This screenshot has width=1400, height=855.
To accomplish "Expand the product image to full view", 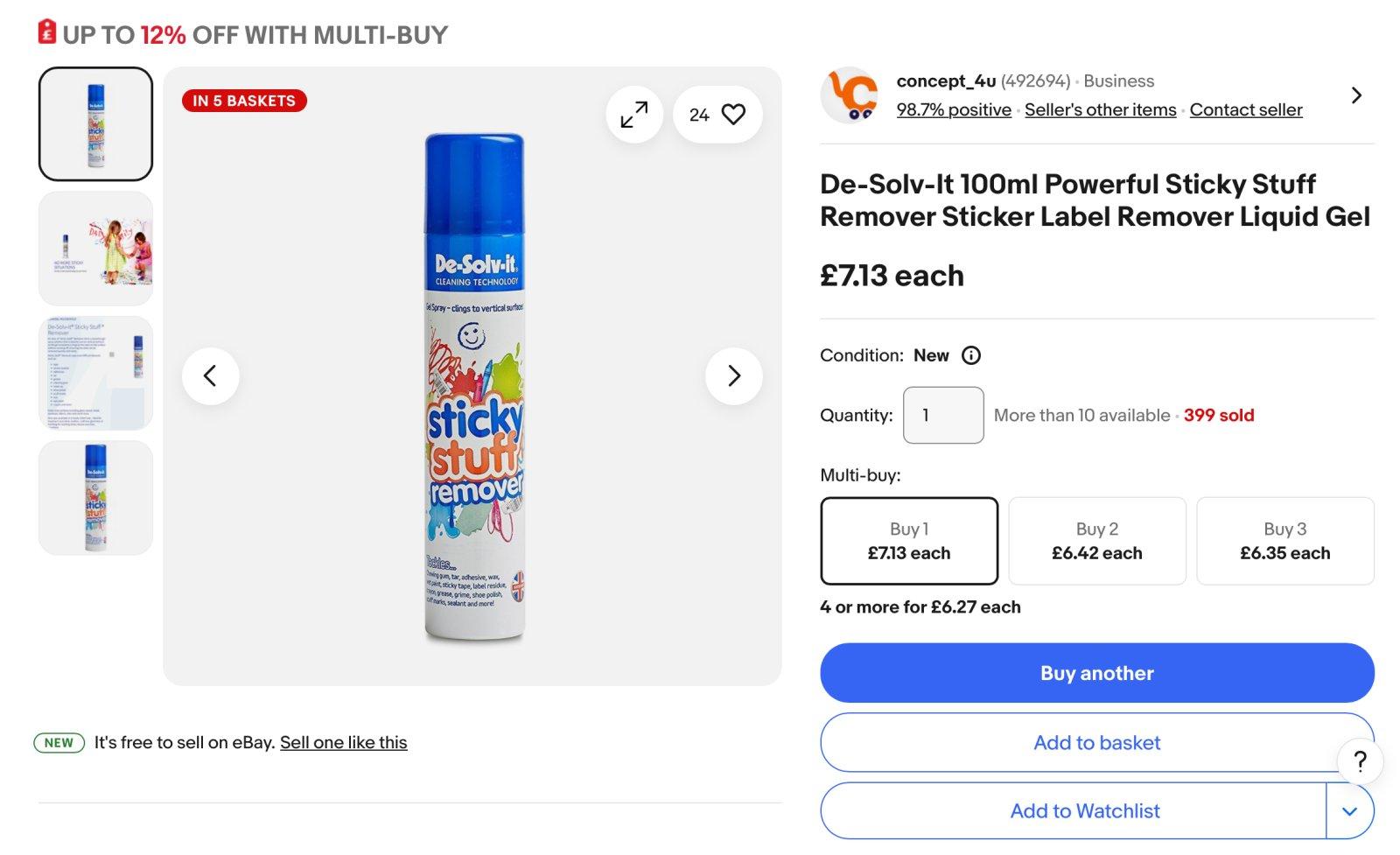I will tap(634, 115).
